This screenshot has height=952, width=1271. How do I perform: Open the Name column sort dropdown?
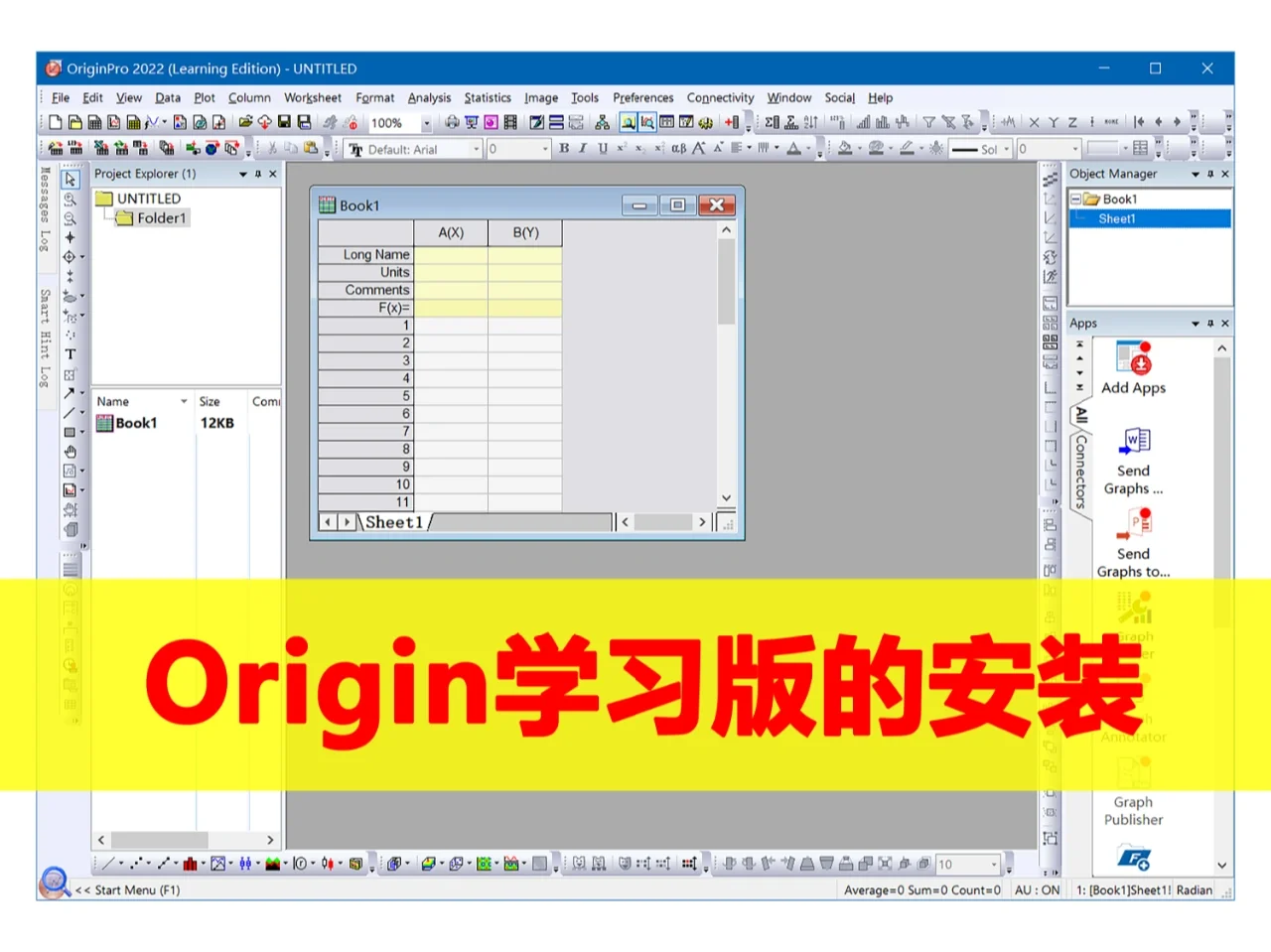click(x=184, y=401)
